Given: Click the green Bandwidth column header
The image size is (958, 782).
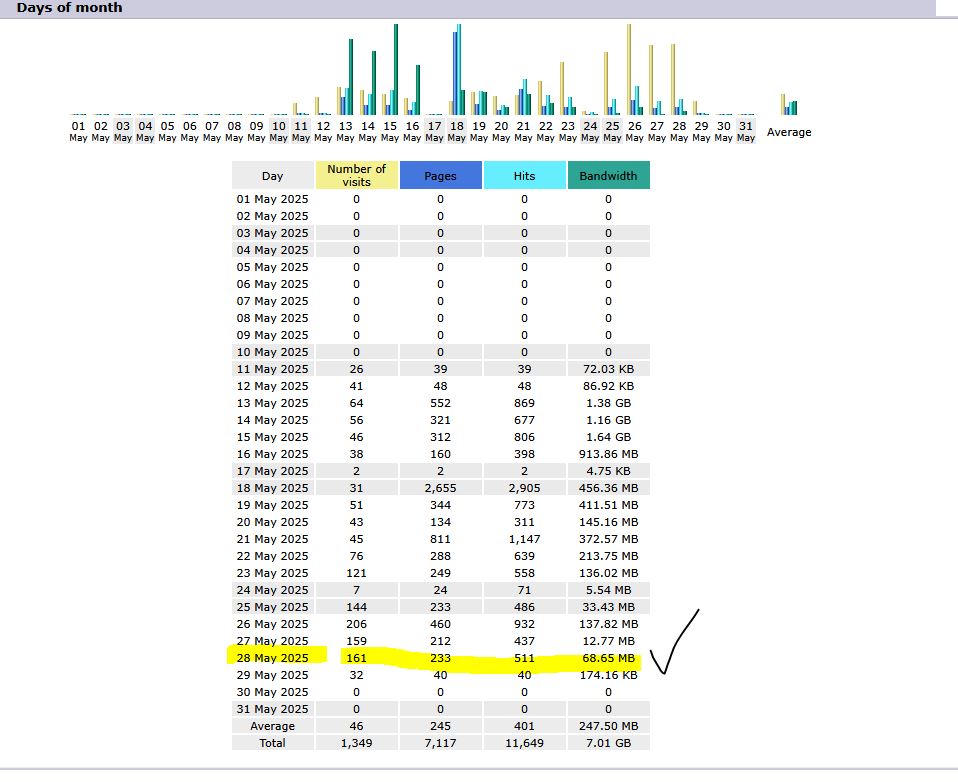Looking at the screenshot, I should click(x=609, y=175).
